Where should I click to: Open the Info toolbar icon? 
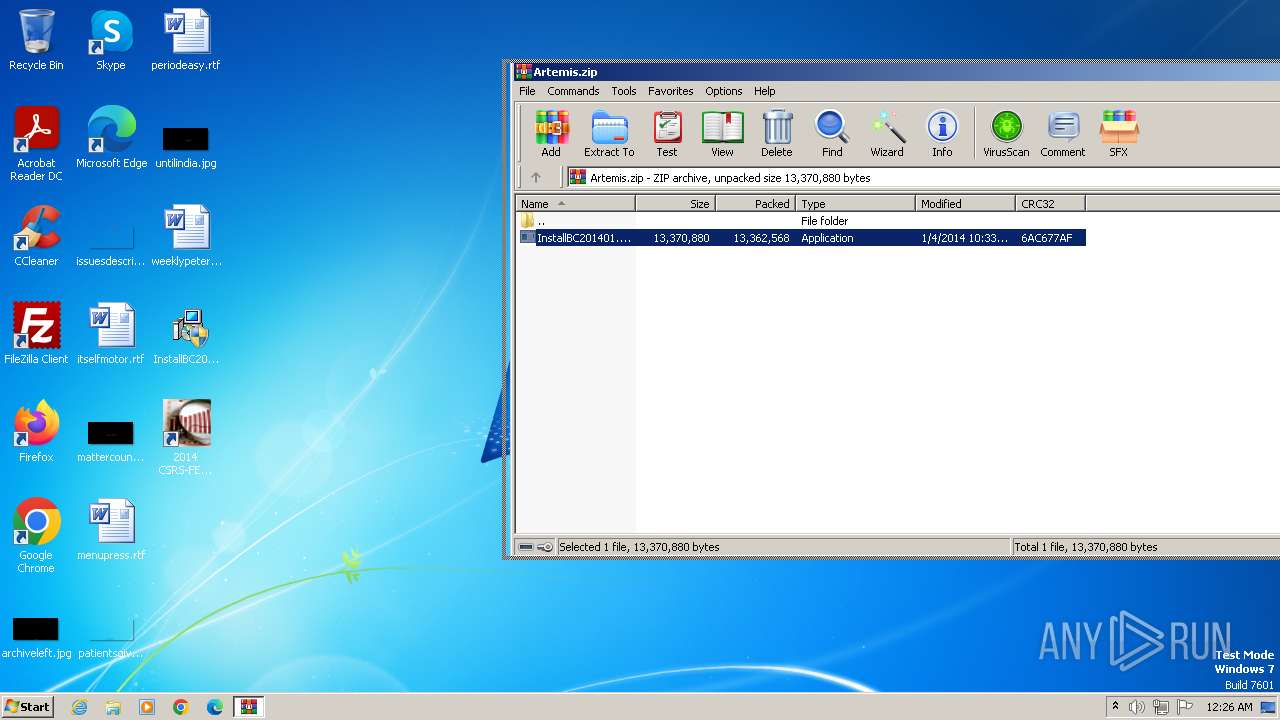(942, 134)
